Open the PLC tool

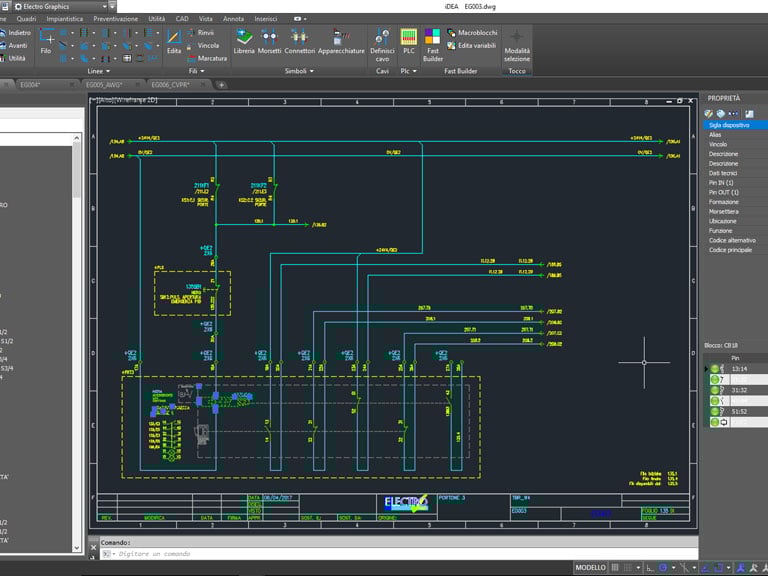(408, 40)
